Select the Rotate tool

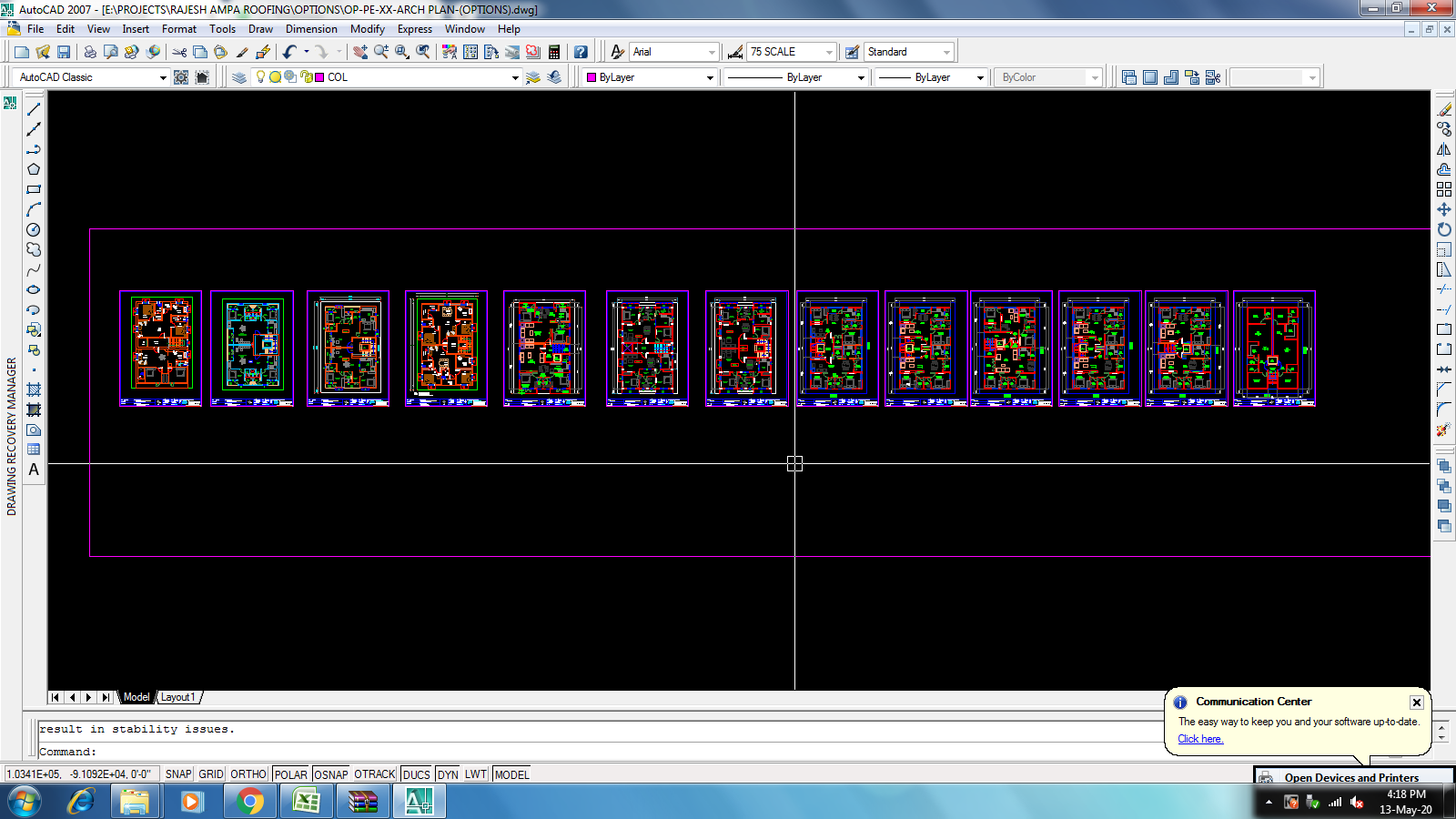pyautogui.click(x=1443, y=228)
